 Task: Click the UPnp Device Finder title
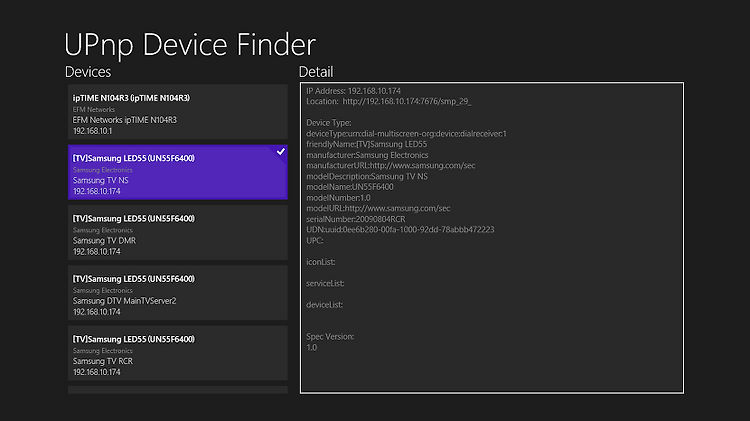point(190,44)
